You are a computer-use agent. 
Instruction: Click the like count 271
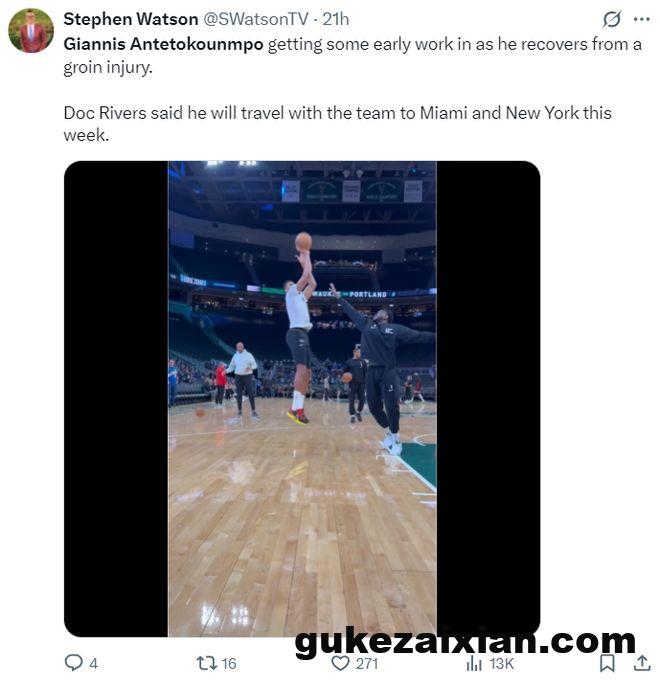367,663
